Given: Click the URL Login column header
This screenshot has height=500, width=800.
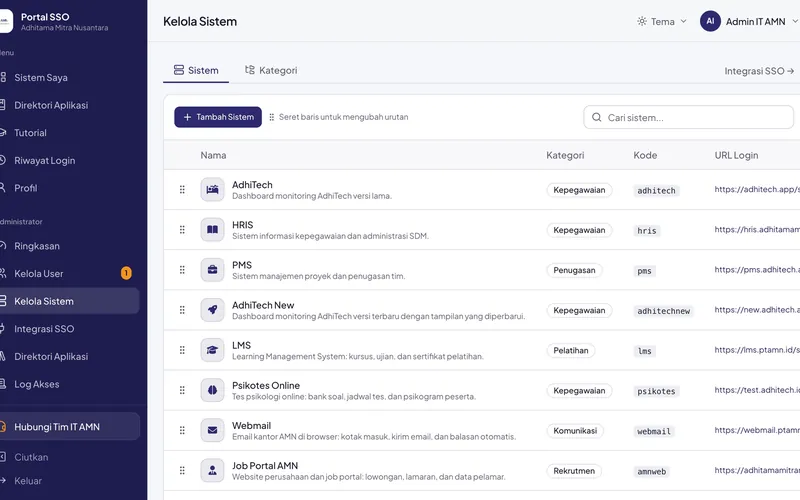Looking at the screenshot, I should 736,155.
